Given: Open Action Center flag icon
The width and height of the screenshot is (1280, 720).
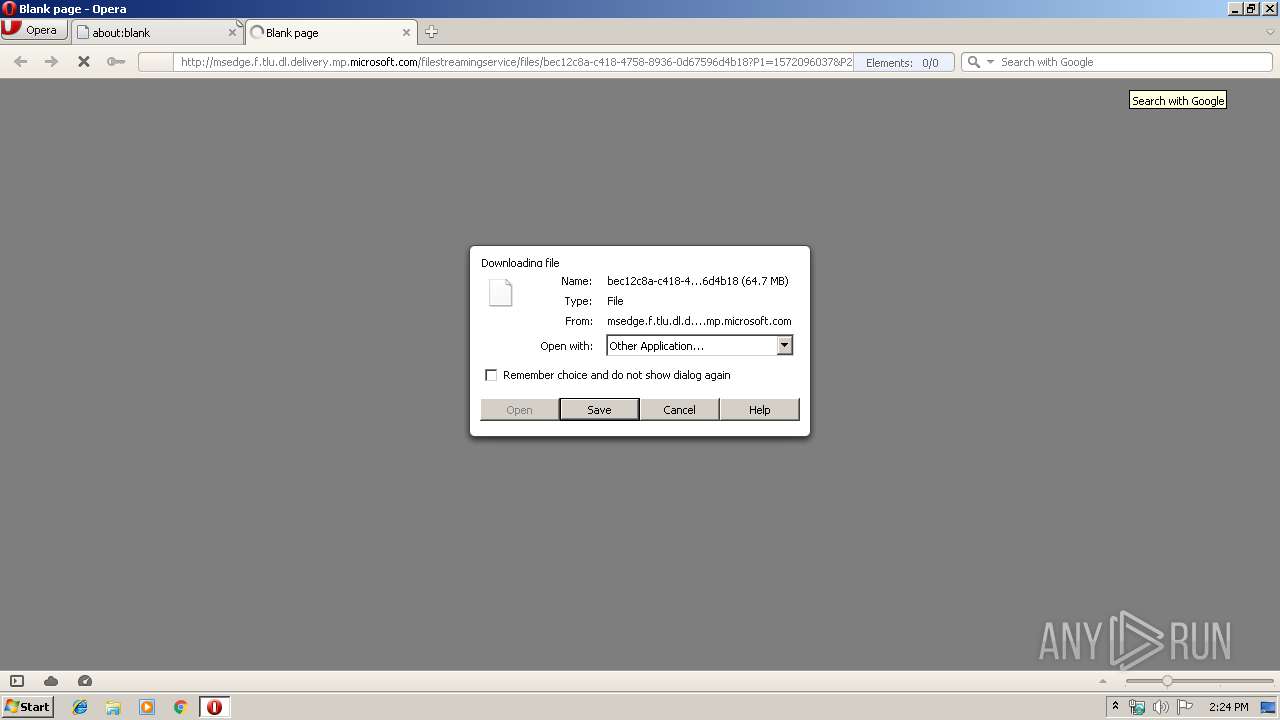Looking at the screenshot, I should click(1184, 707).
